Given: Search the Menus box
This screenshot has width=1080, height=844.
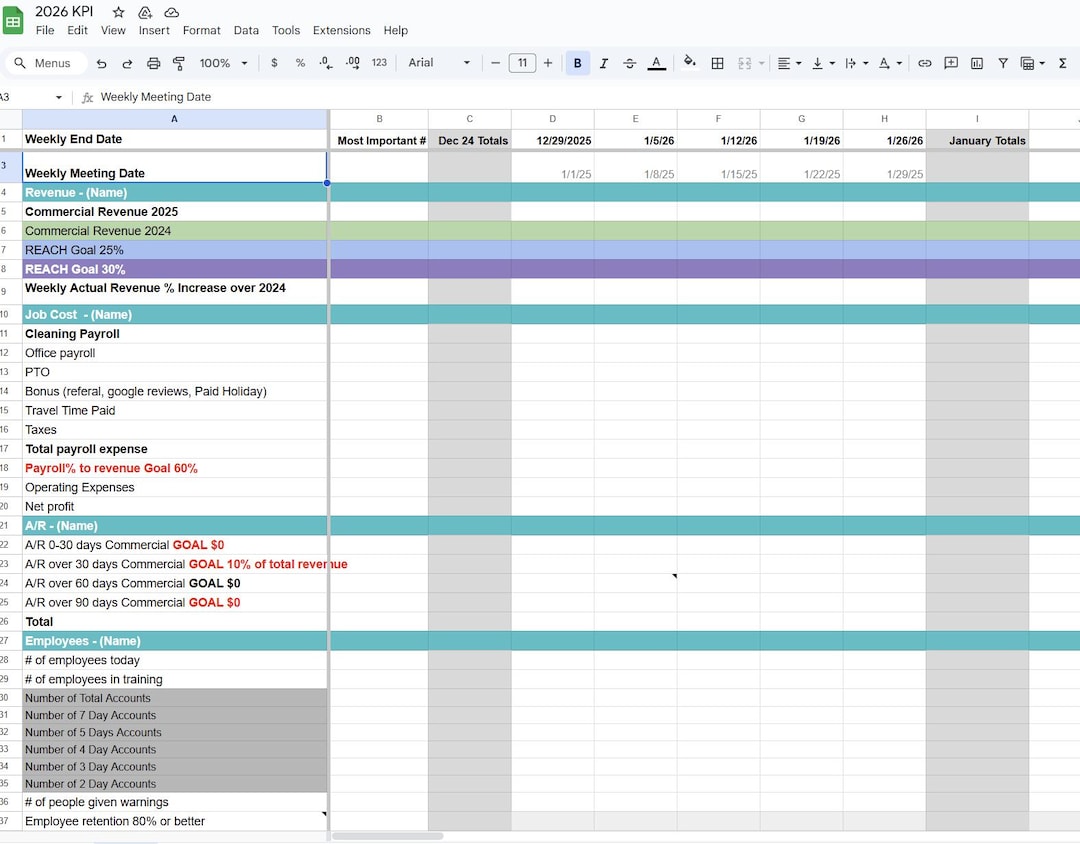Looking at the screenshot, I should [45, 63].
